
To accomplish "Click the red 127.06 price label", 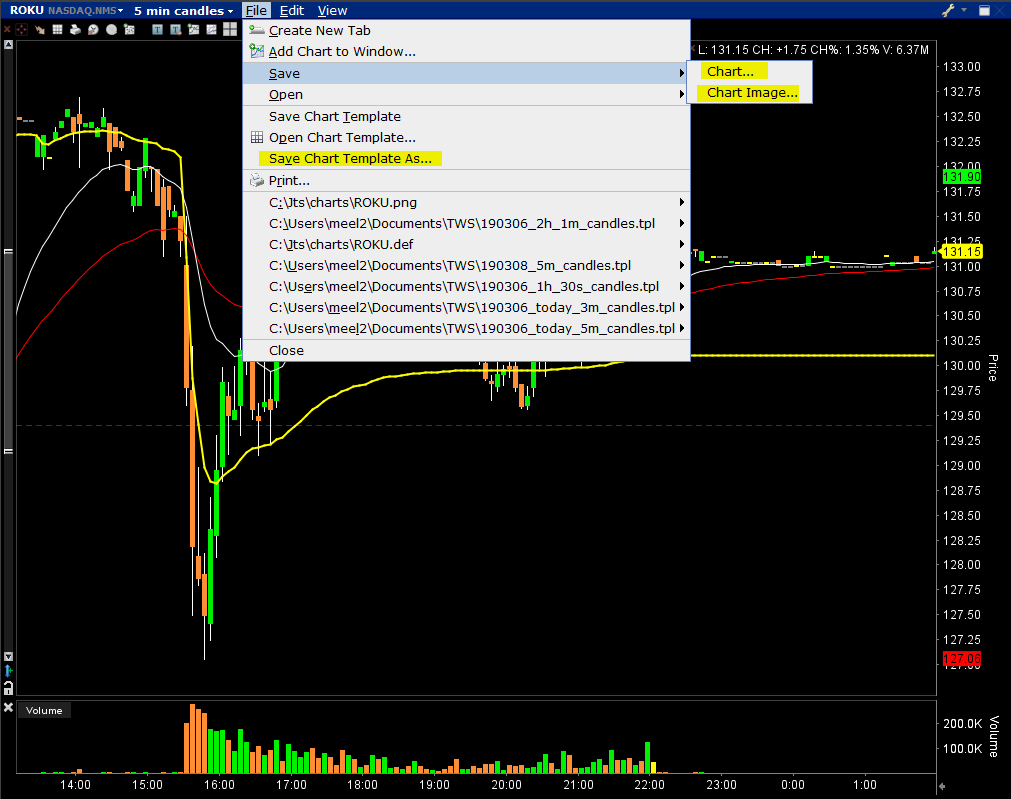I will 961,659.
